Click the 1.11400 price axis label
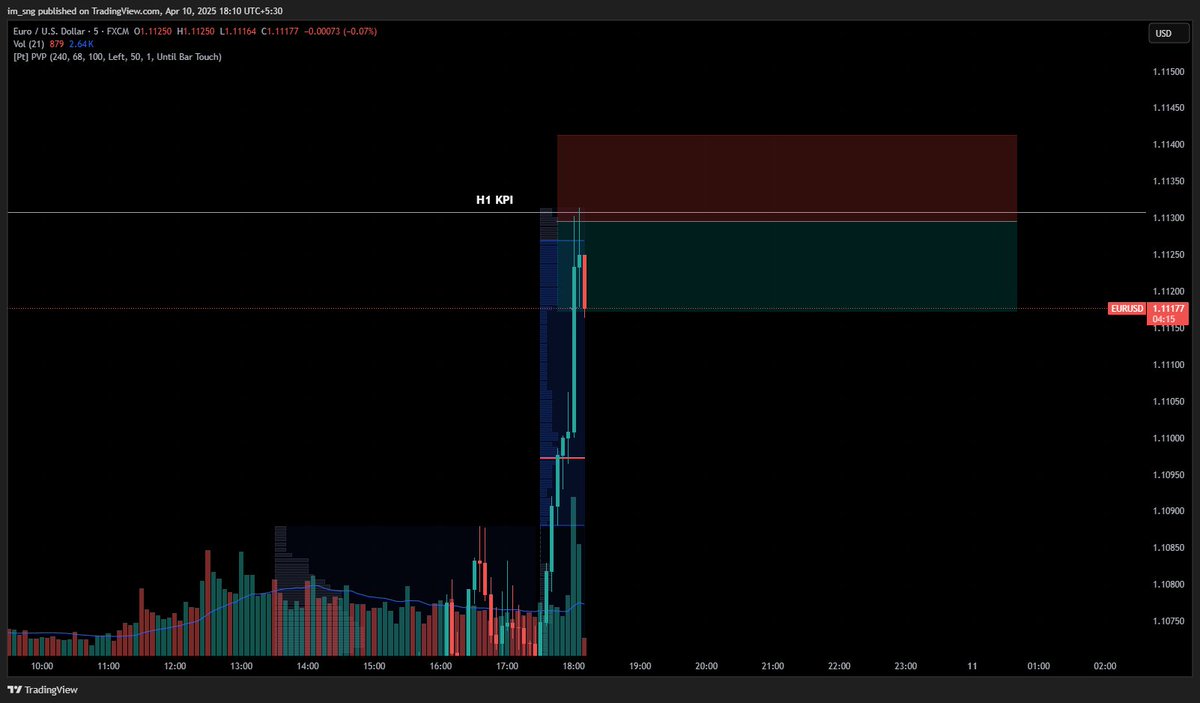Screen dimensions: 1200x703 click(x=1169, y=145)
